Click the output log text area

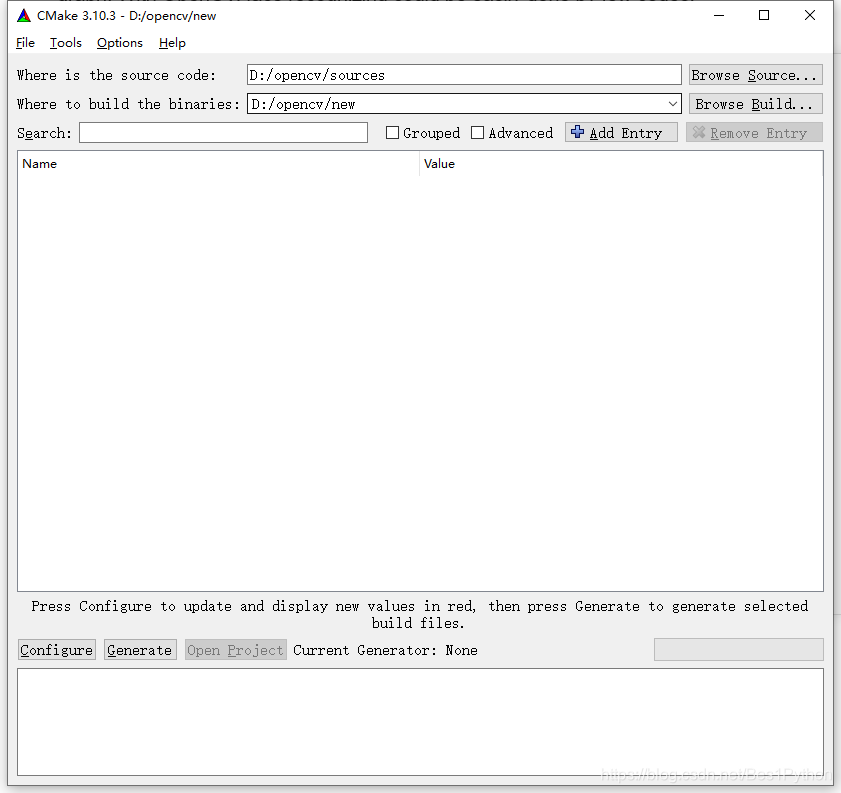(x=420, y=722)
